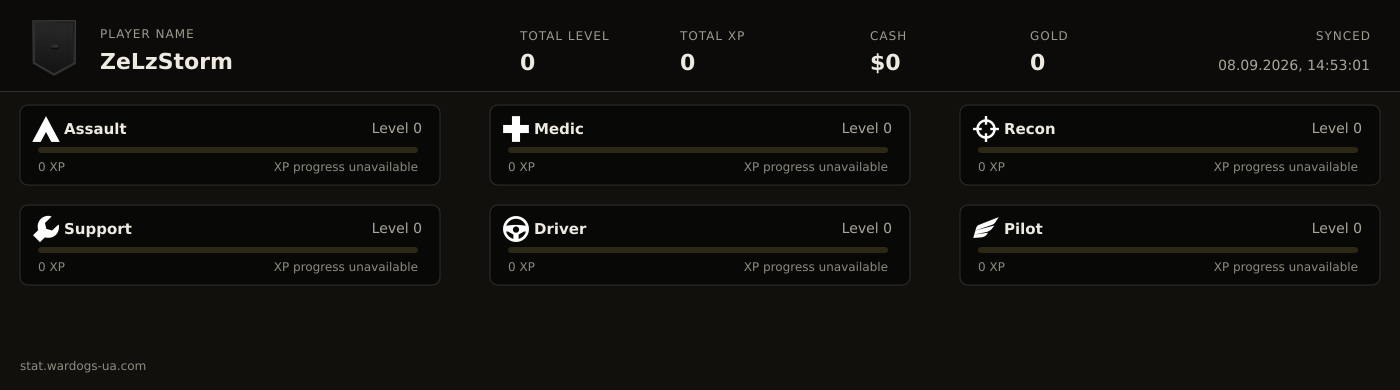Click the Recon crosshair icon

pyautogui.click(x=986, y=129)
